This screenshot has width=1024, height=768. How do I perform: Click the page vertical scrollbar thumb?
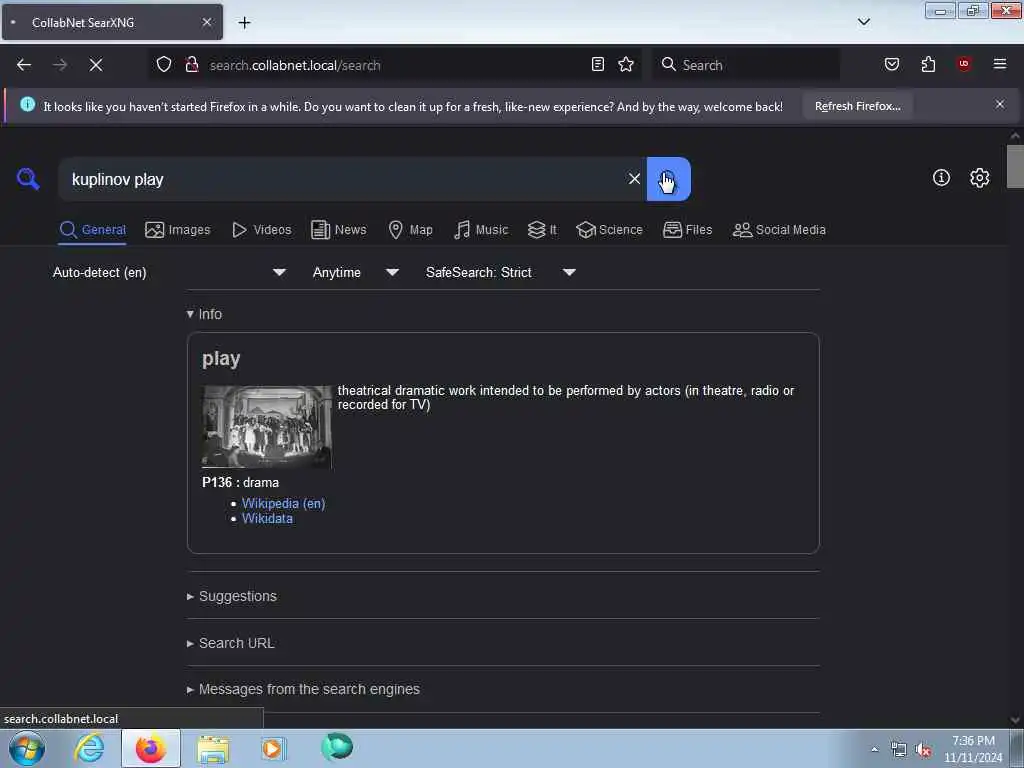(x=1014, y=167)
